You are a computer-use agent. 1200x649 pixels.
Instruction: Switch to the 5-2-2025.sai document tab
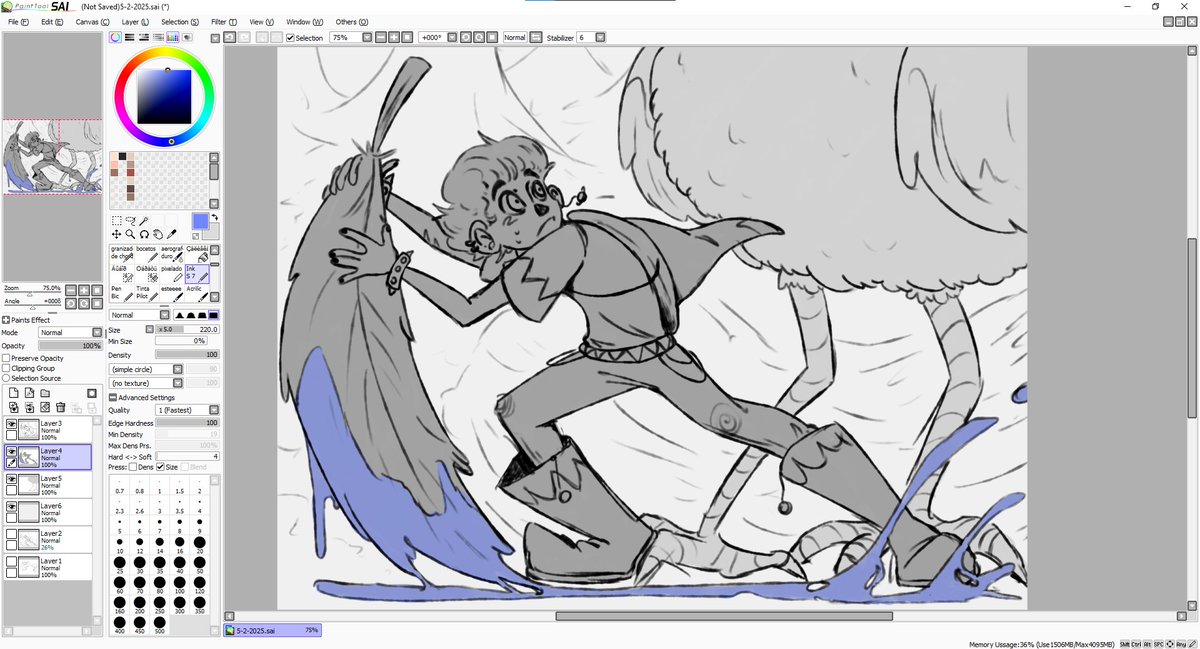[x=272, y=631]
